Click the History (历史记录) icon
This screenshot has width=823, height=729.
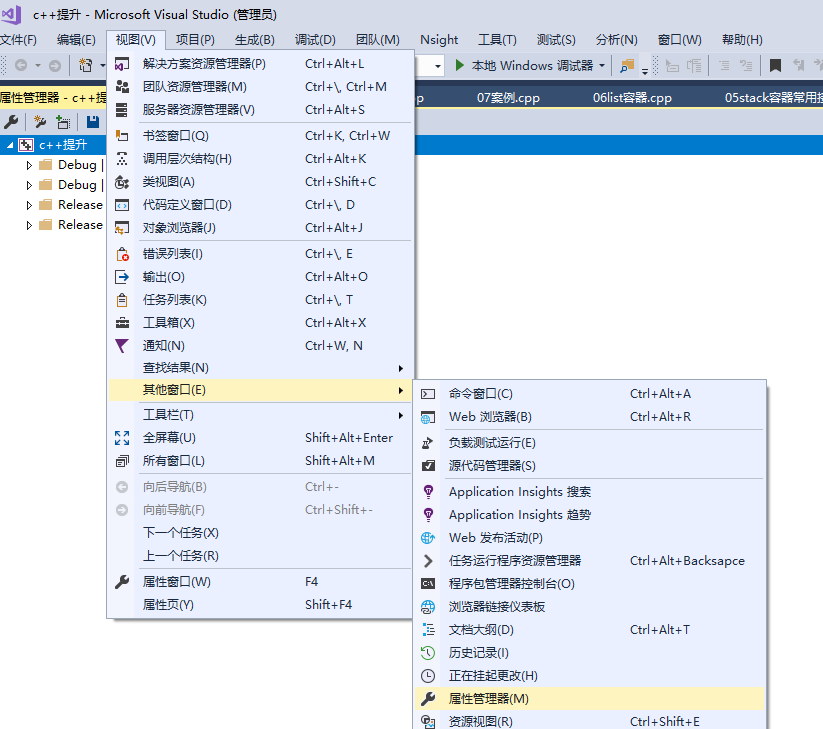click(428, 653)
